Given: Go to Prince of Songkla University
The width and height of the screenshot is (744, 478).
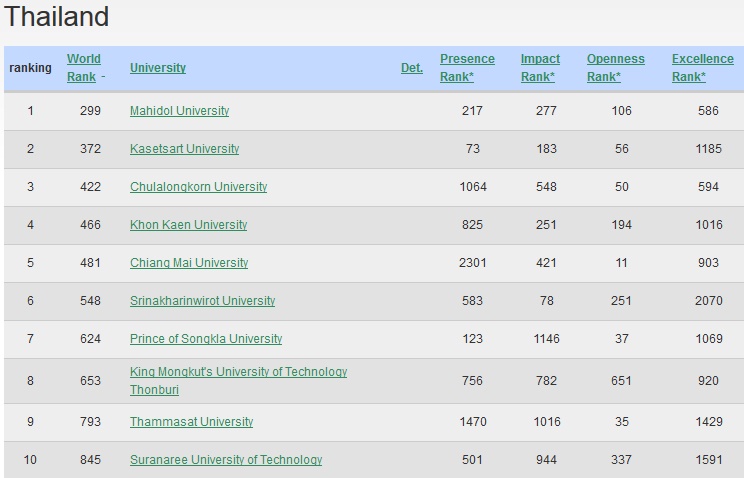Looking at the screenshot, I should pyautogui.click(x=205, y=339).
